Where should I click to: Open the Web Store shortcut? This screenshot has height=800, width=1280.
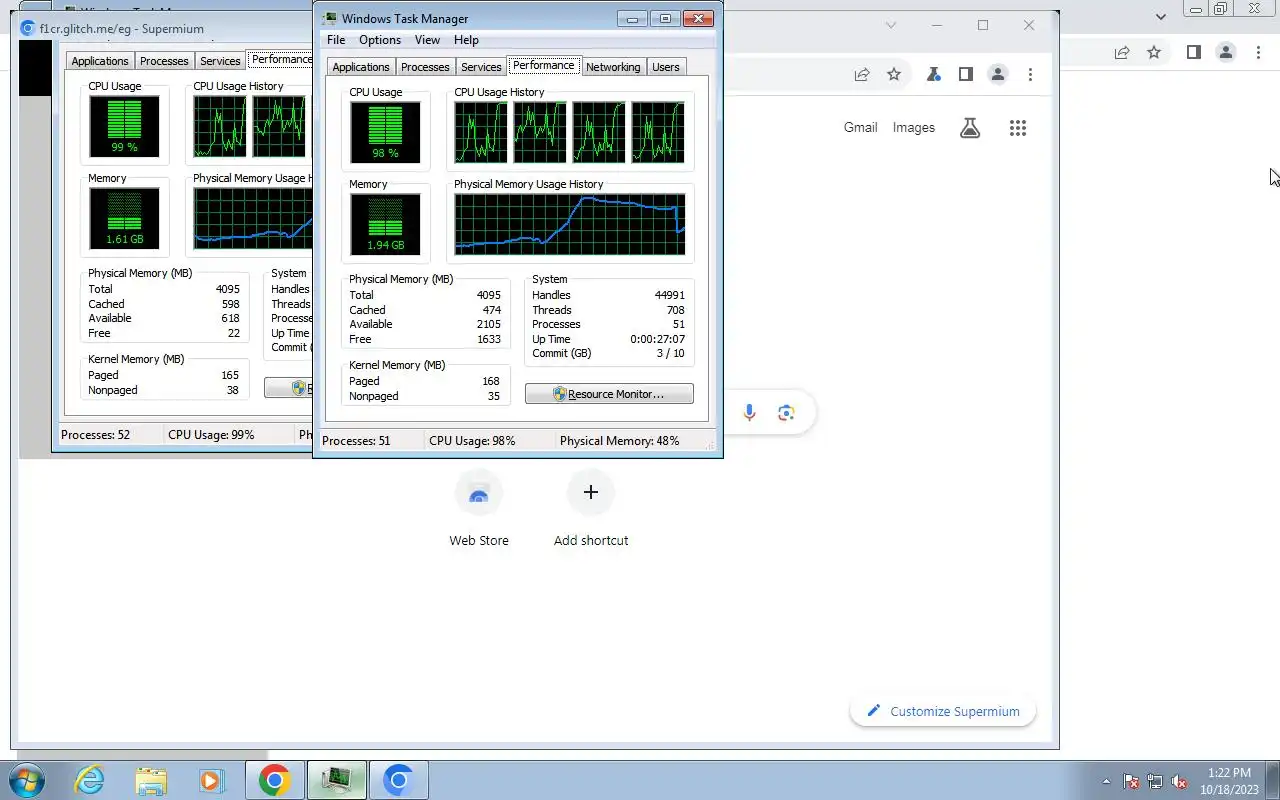pyautogui.click(x=479, y=510)
